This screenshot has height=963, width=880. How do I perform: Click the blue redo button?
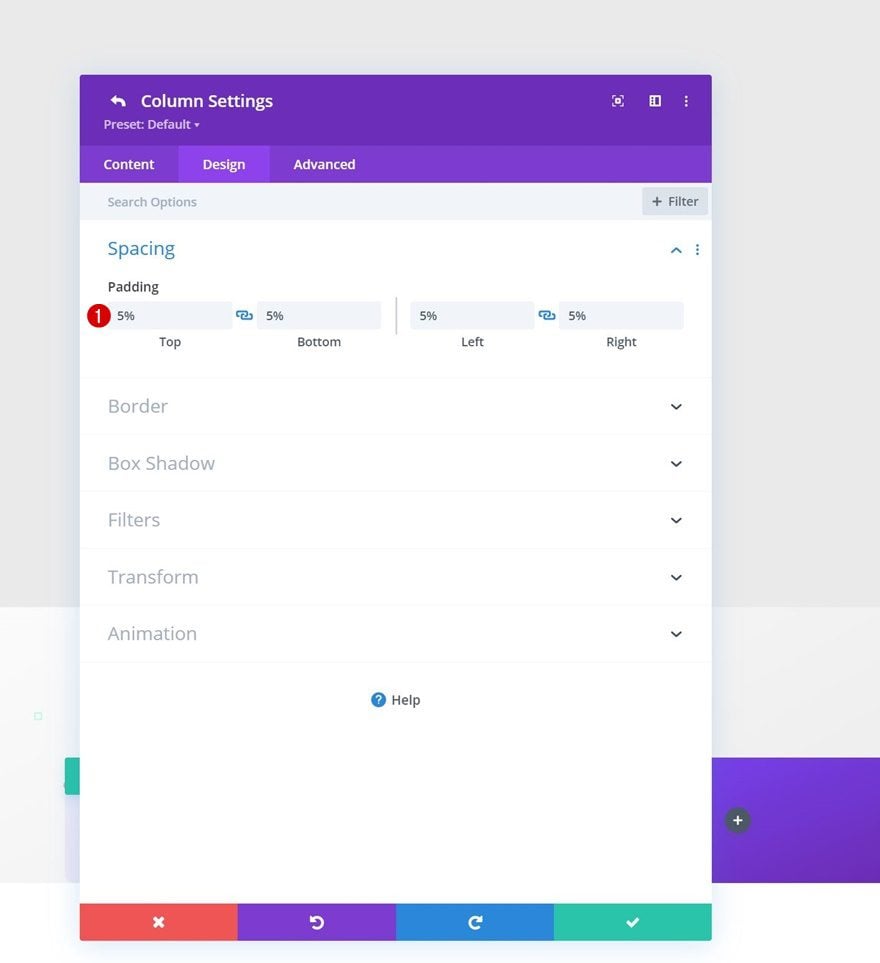(x=475, y=922)
